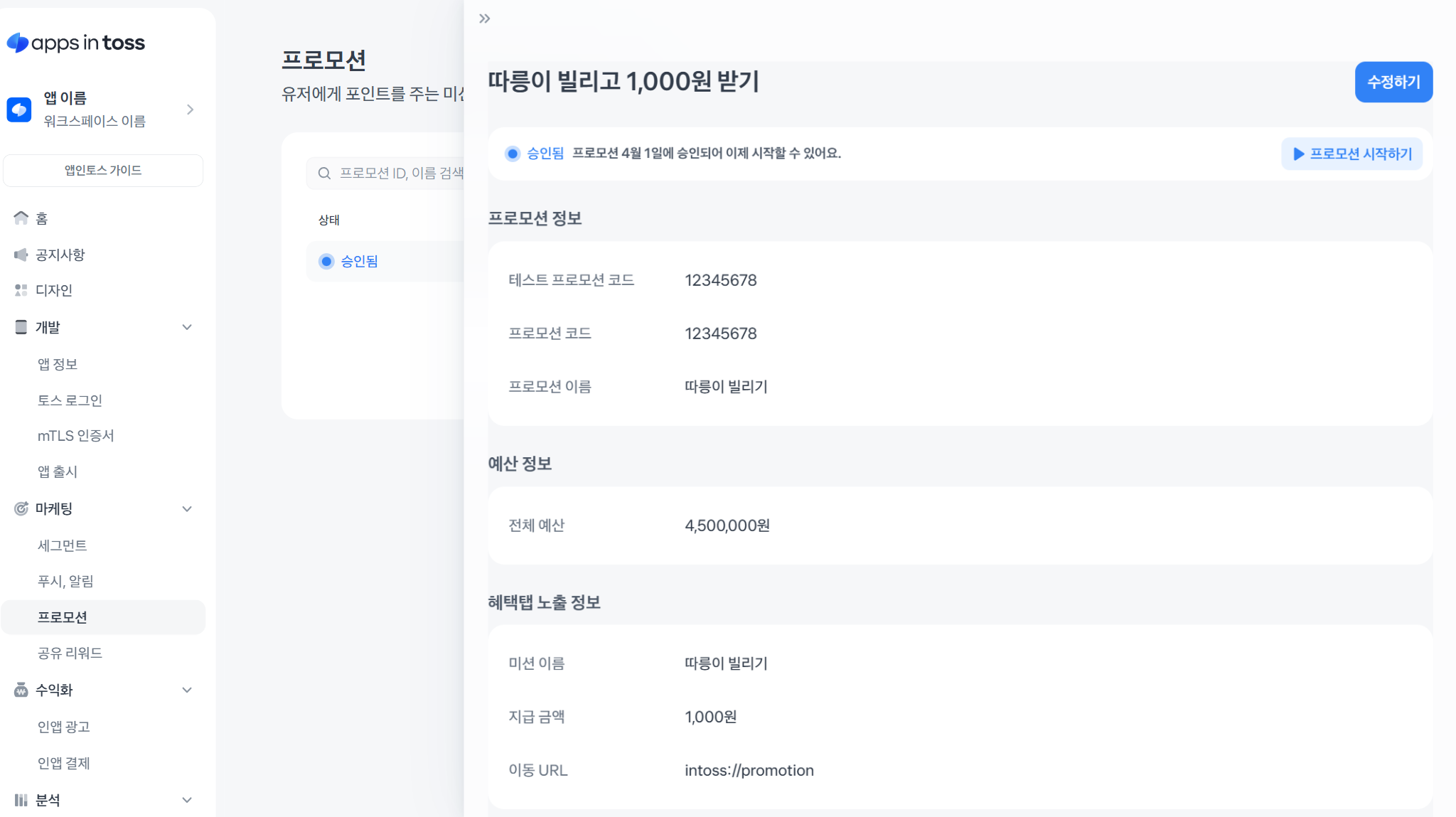The image size is (1456, 817).
Task: Open Home via house icon
Action: [x=21, y=218]
